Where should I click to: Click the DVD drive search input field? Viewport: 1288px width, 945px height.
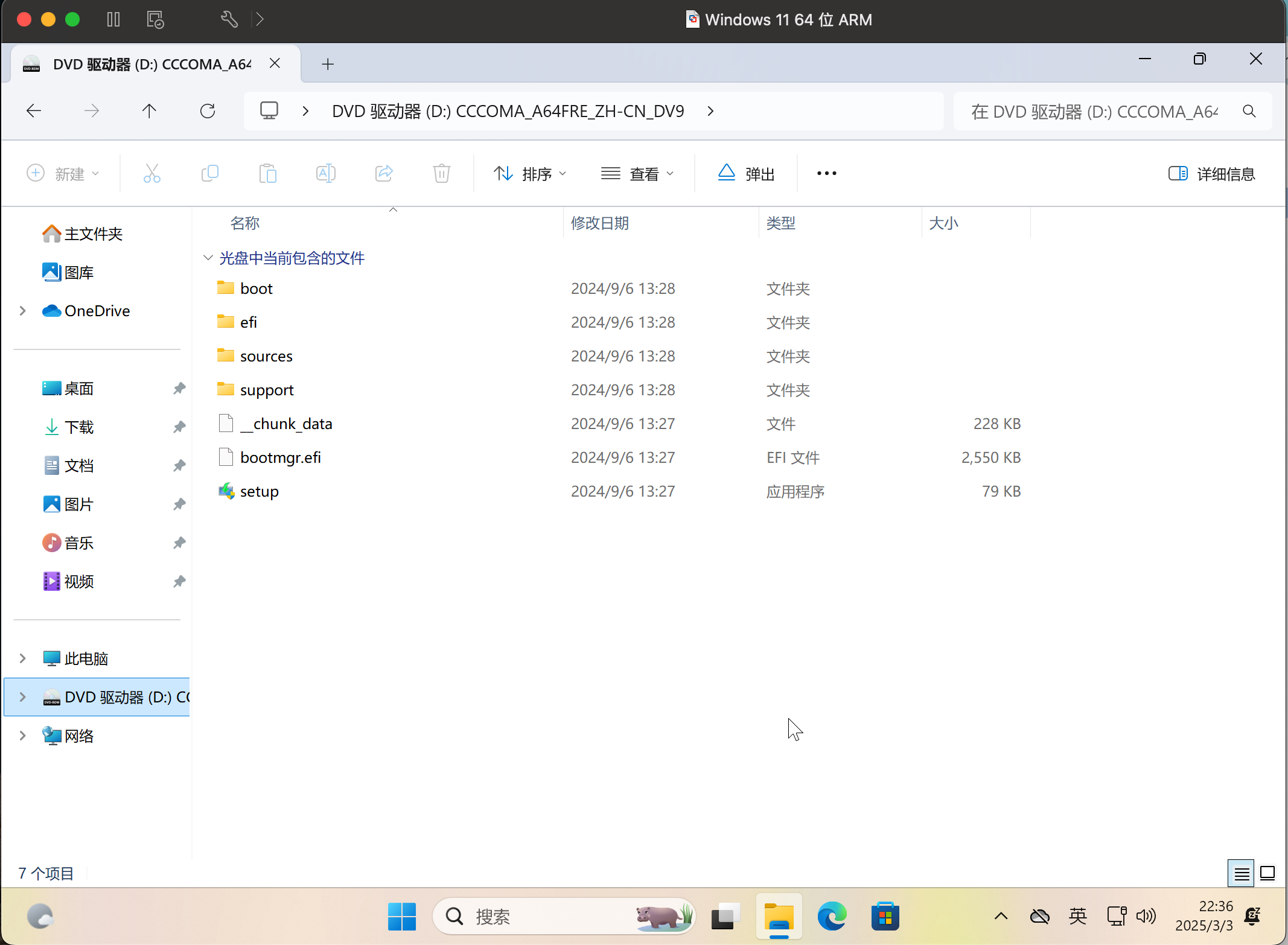(x=1094, y=112)
